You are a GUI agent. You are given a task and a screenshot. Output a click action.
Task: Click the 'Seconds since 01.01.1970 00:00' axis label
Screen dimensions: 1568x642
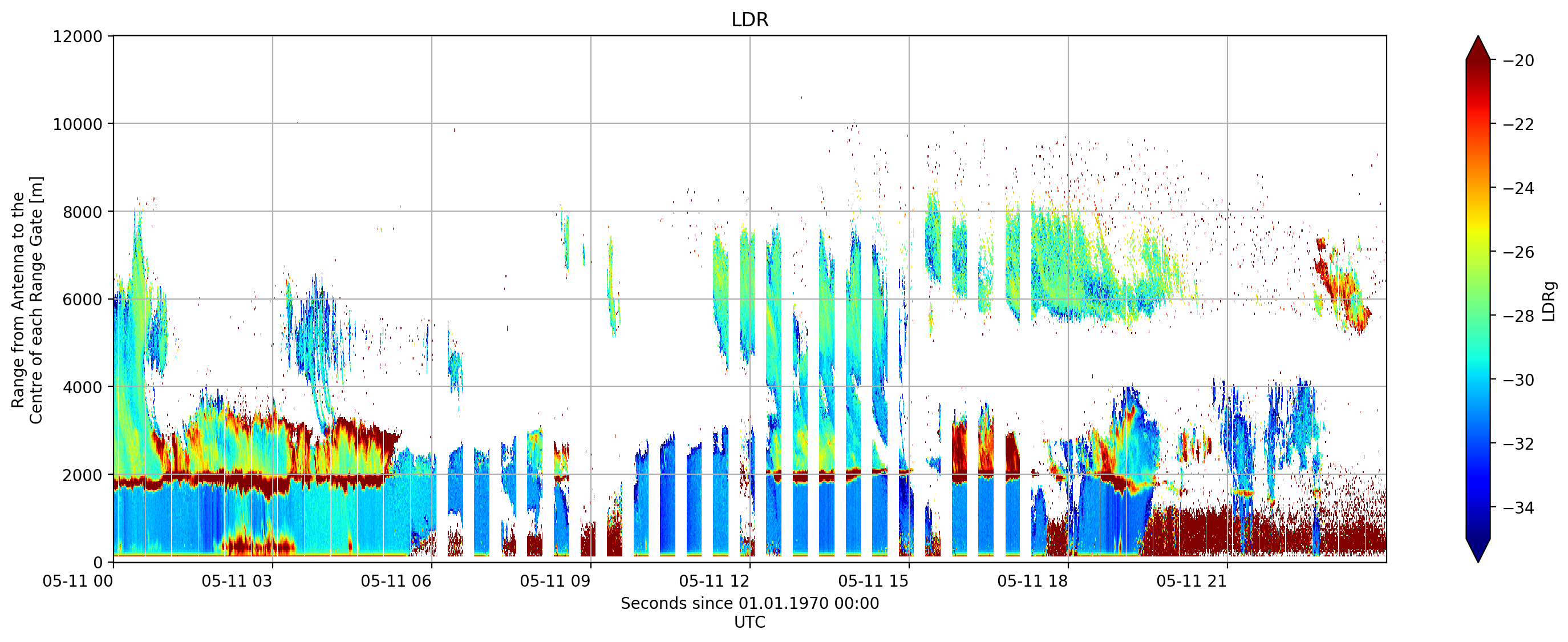click(x=750, y=603)
